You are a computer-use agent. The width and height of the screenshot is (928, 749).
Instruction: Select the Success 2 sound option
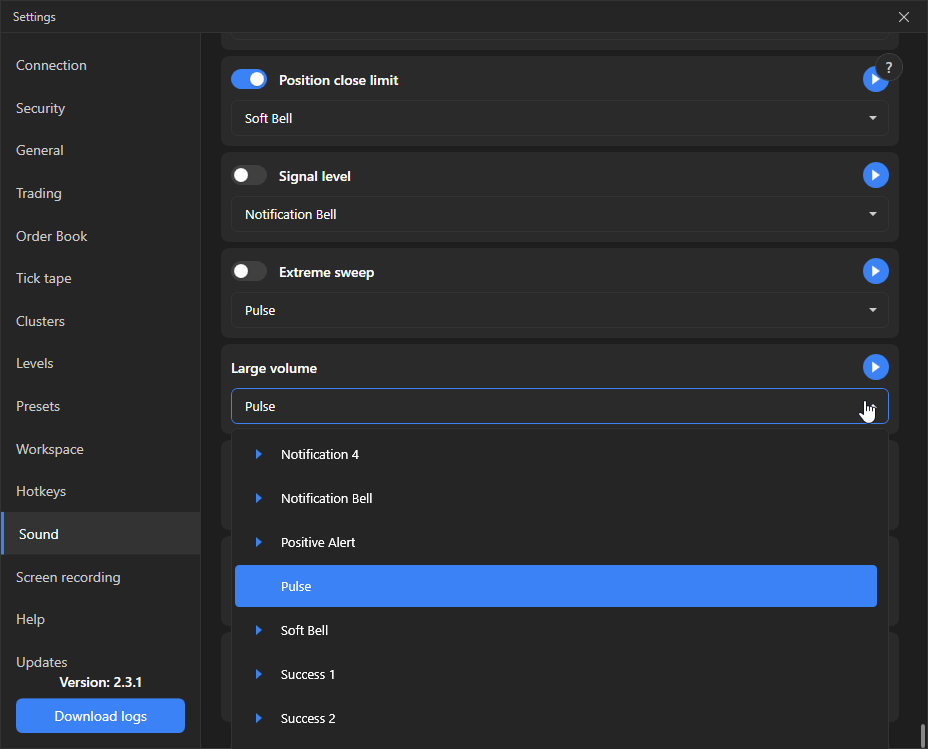point(556,718)
